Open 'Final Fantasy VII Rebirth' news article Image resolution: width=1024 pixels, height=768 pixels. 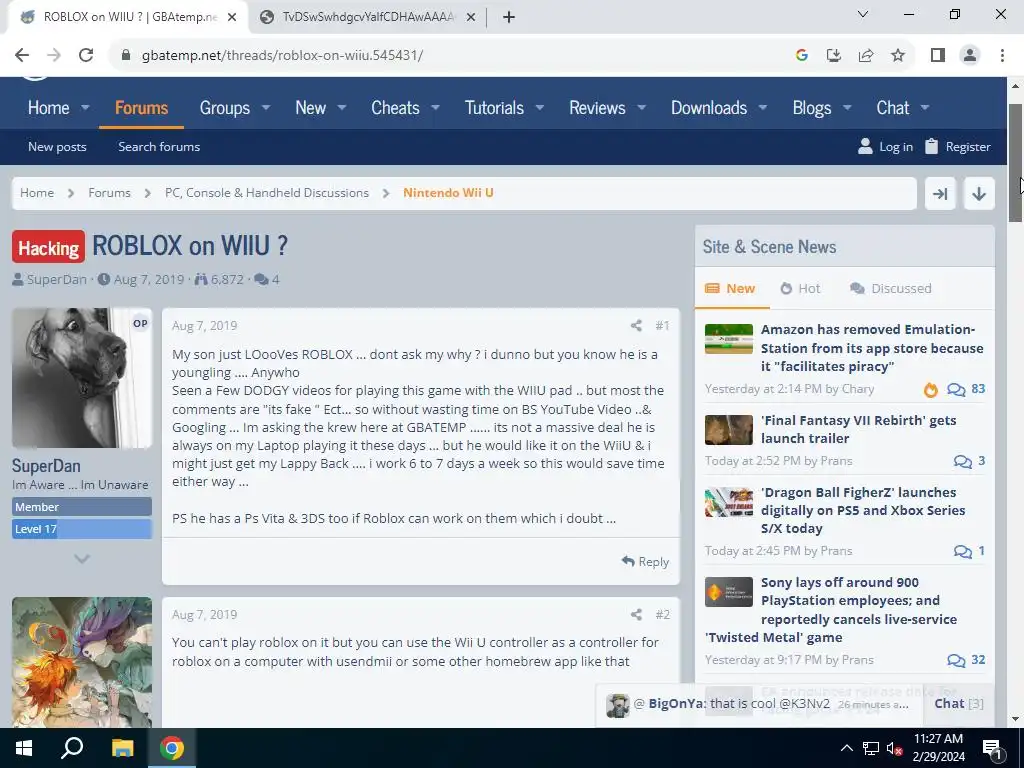[858, 430]
